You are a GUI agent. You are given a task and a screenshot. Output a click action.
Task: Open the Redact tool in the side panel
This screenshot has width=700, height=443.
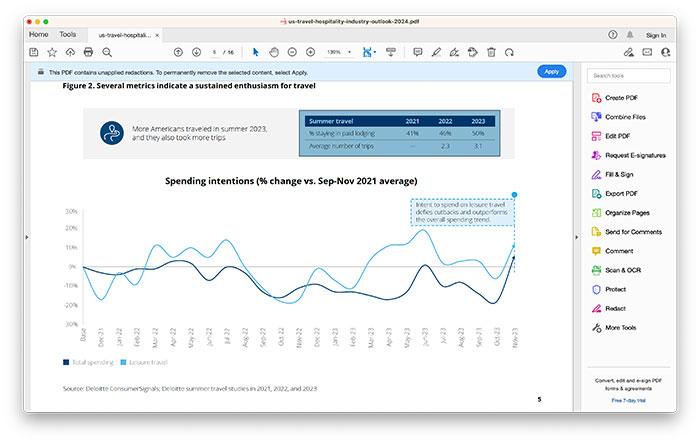(614, 308)
